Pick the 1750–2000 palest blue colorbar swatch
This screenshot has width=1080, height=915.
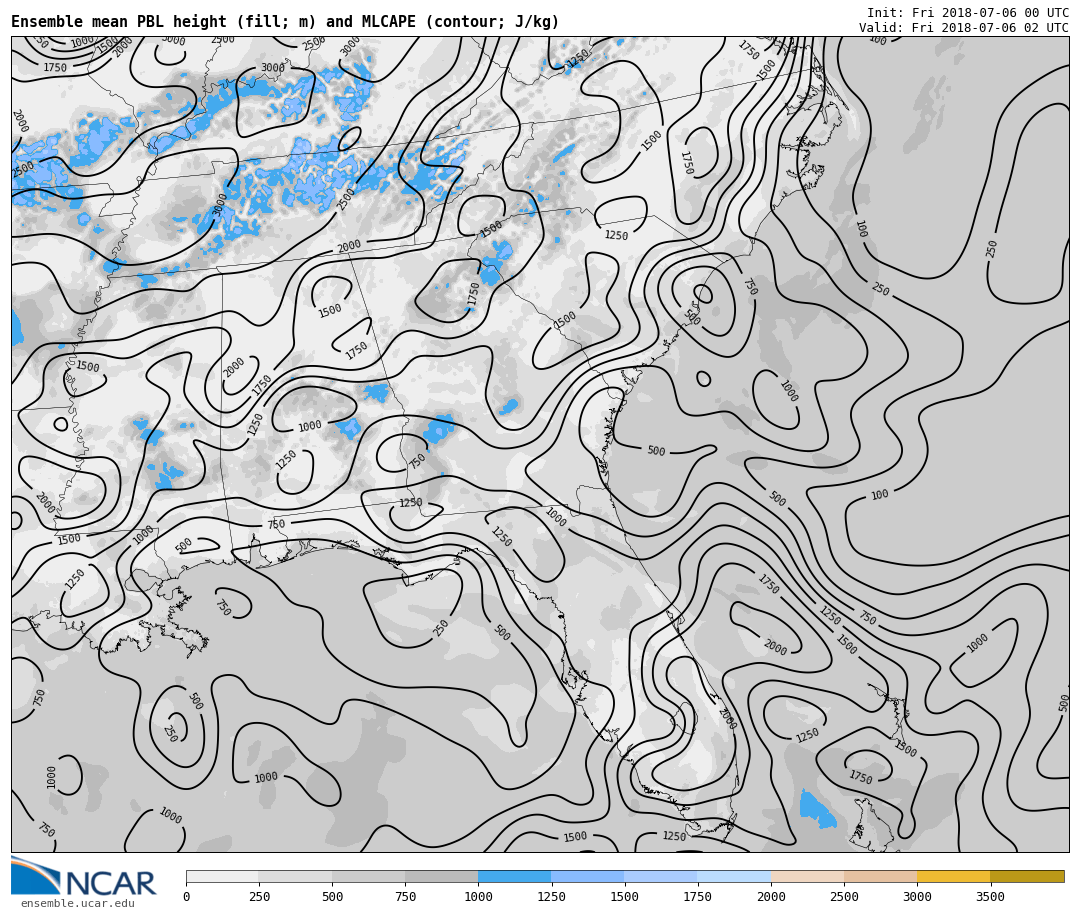(x=734, y=876)
